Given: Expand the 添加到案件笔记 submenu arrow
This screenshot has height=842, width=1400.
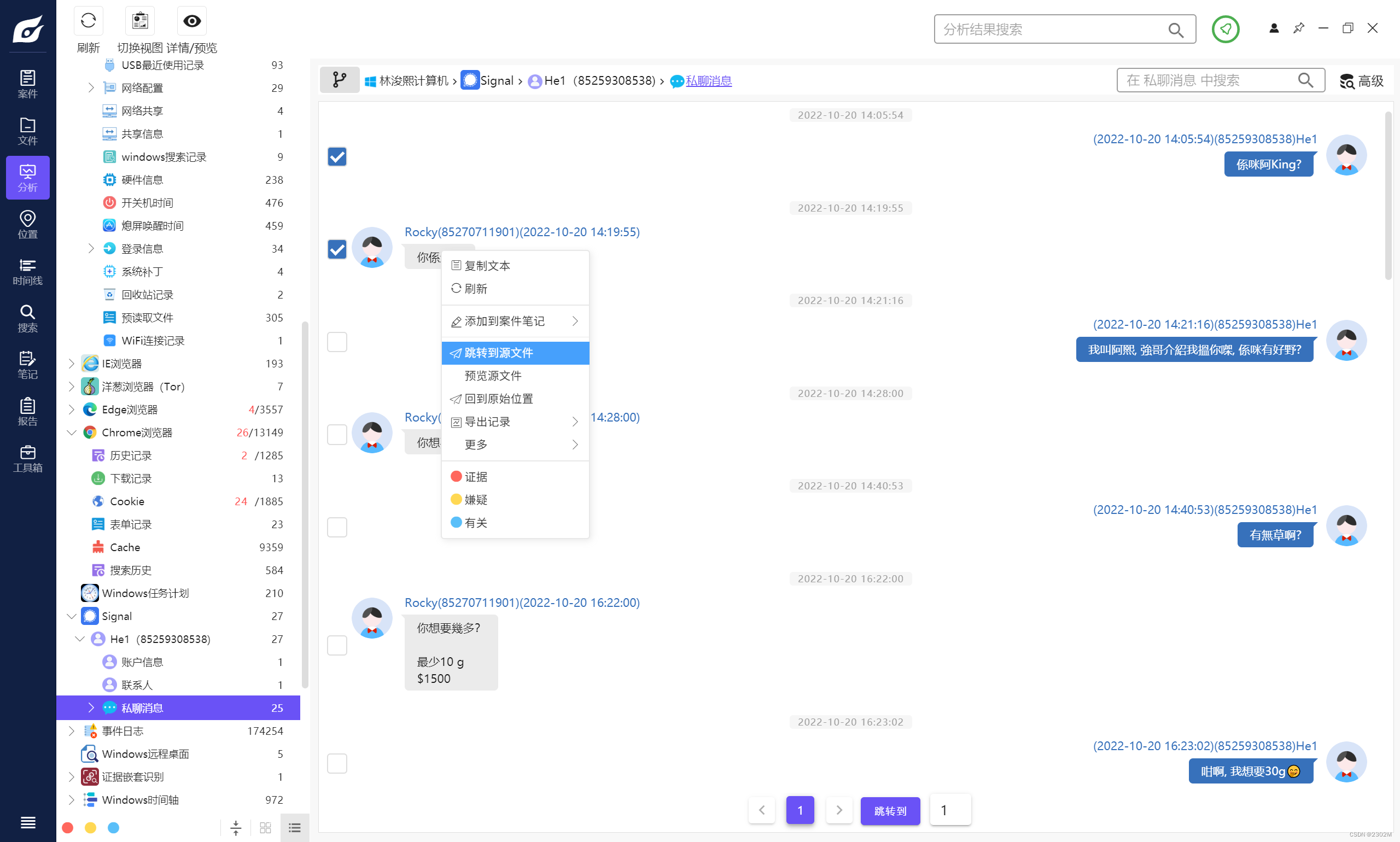Looking at the screenshot, I should pyautogui.click(x=575, y=321).
